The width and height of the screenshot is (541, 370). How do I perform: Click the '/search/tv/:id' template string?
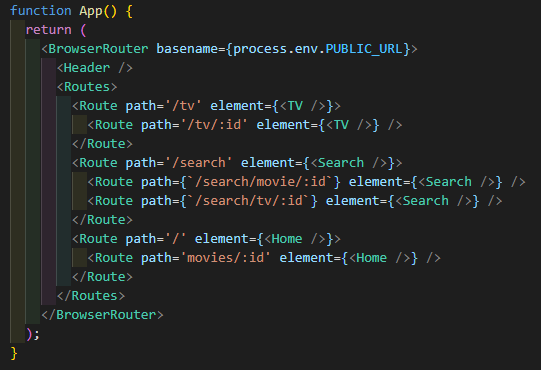(x=249, y=201)
